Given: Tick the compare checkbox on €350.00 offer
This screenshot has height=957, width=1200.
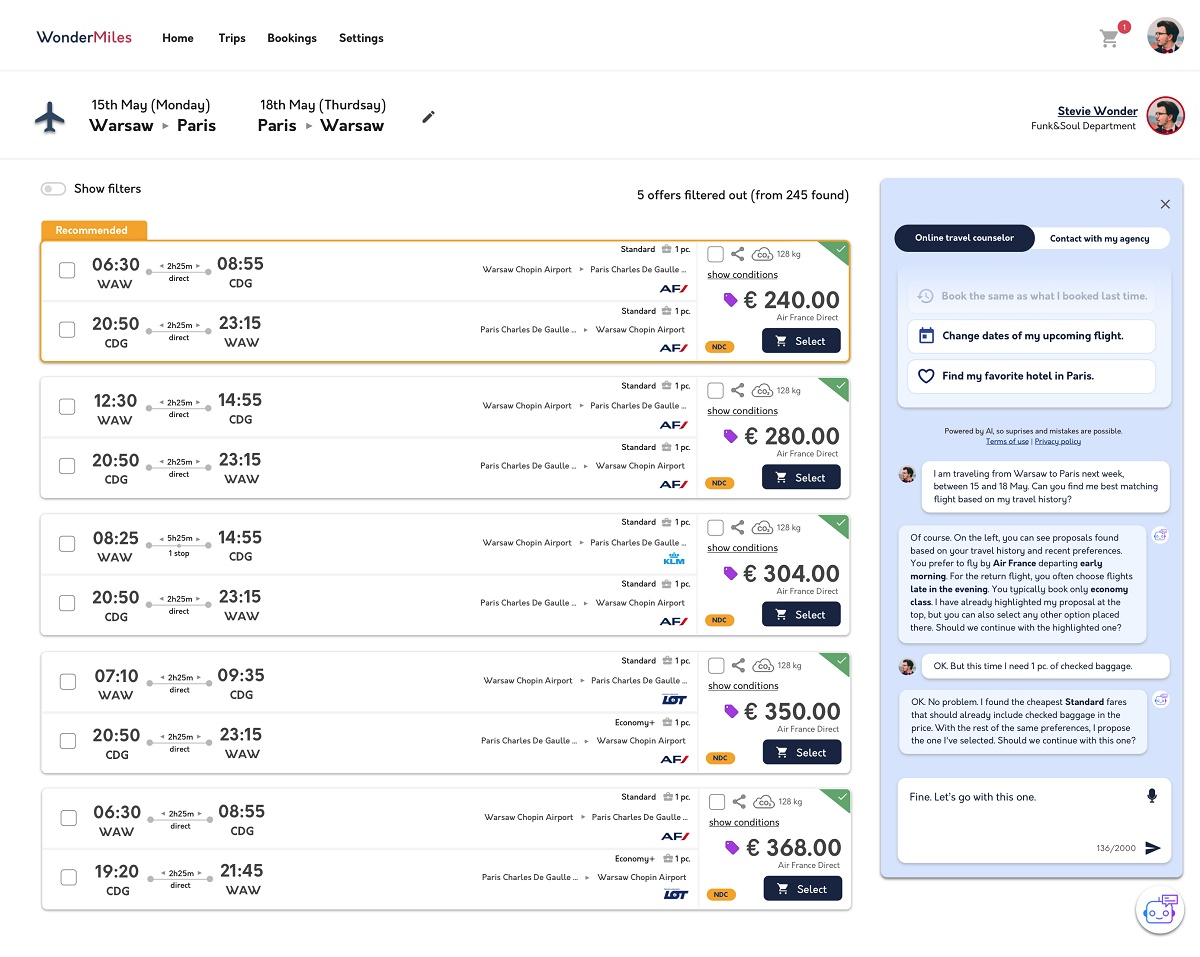Looking at the screenshot, I should 716,666.
